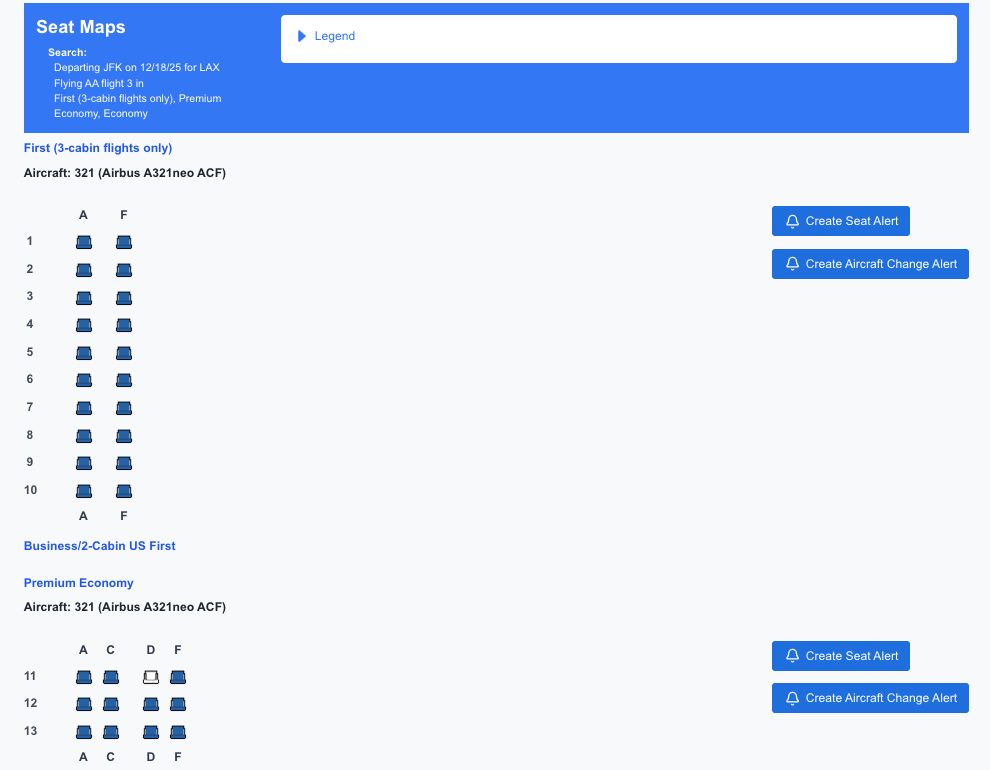990x770 pixels.
Task: Open the First (3-cabin flights only) link
Action: pyautogui.click(x=98, y=148)
